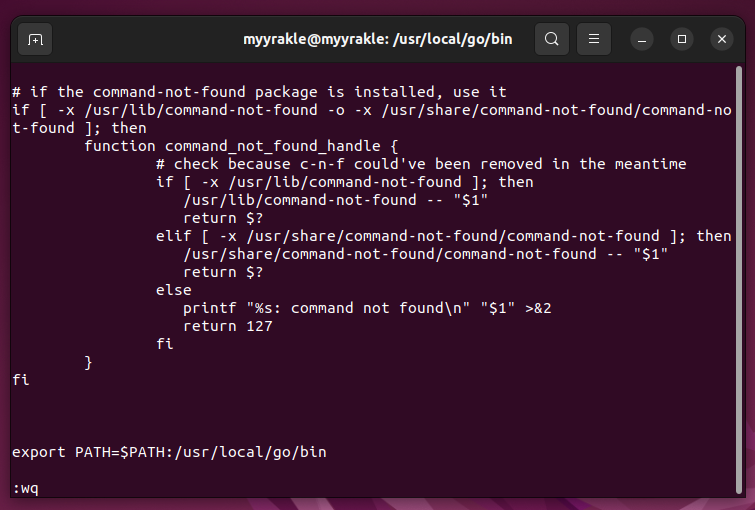Close the terminal window
Screen dimensions: 755x510
pos(722,40)
